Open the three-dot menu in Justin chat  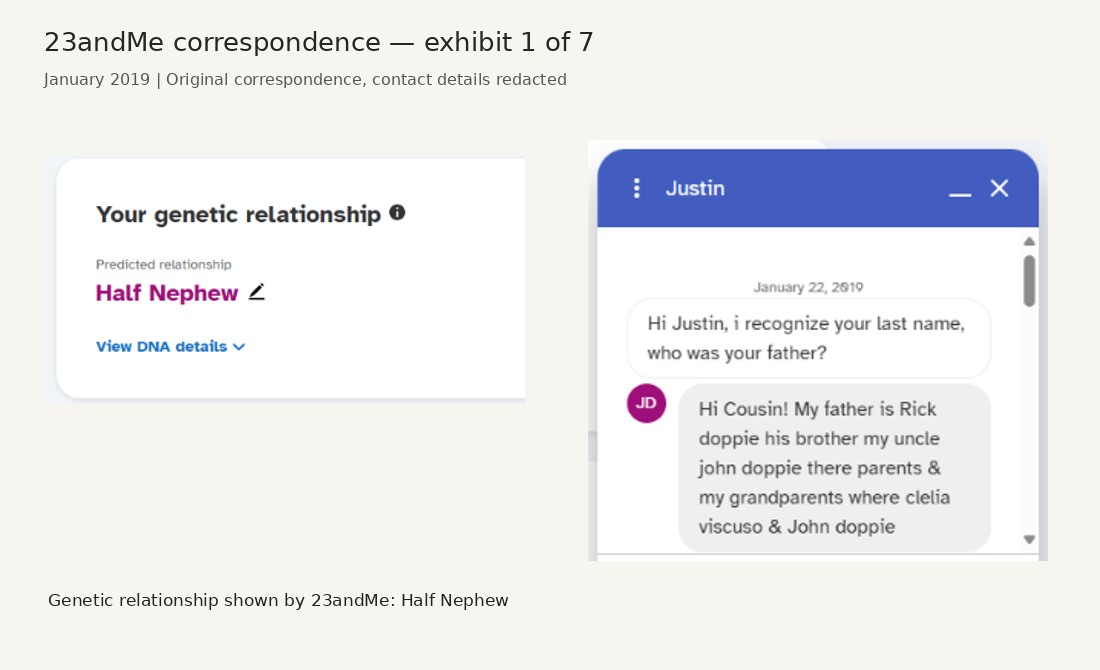[636, 188]
